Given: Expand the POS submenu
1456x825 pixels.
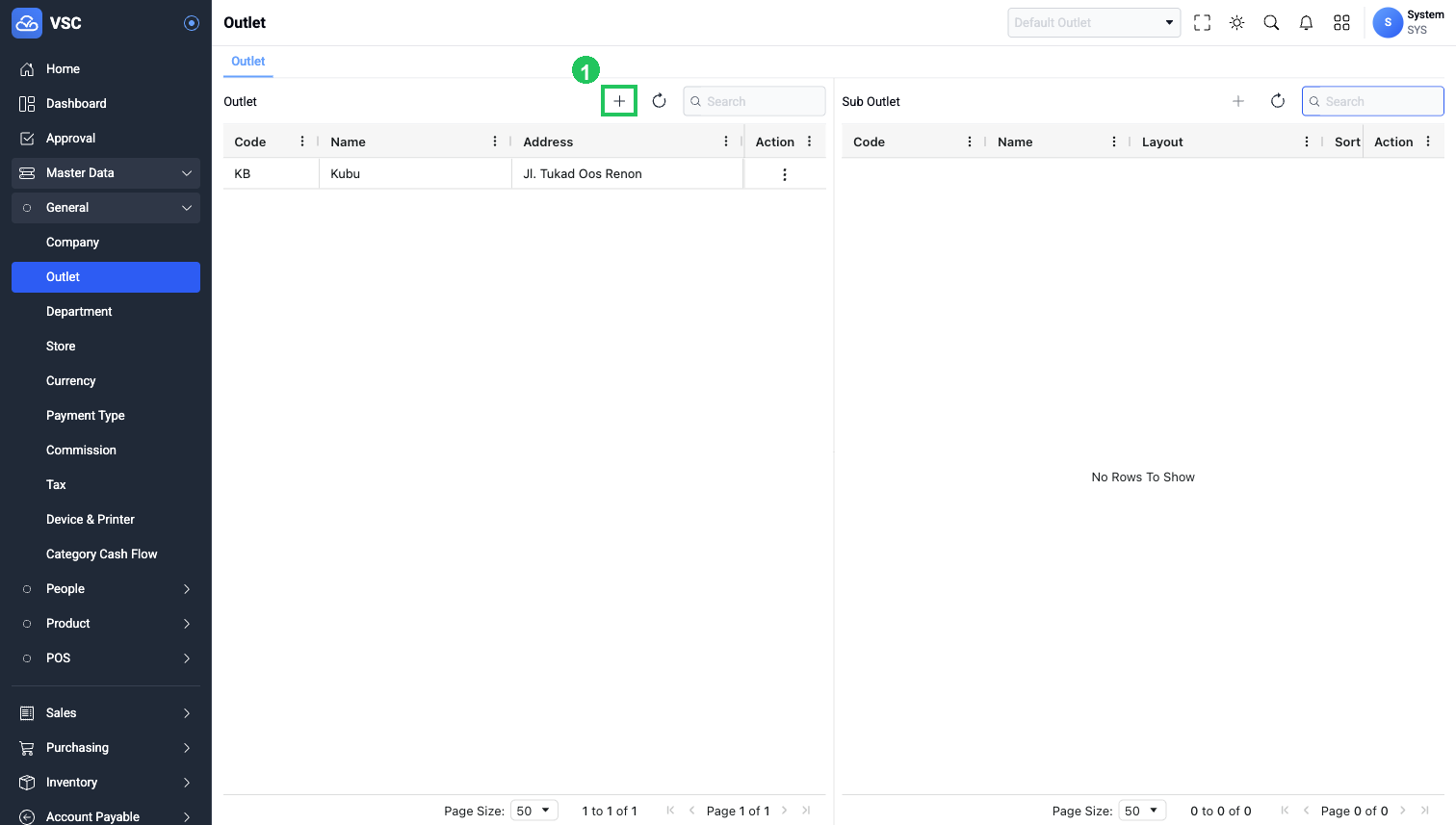Looking at the screenshot, I should pos(106,658).
